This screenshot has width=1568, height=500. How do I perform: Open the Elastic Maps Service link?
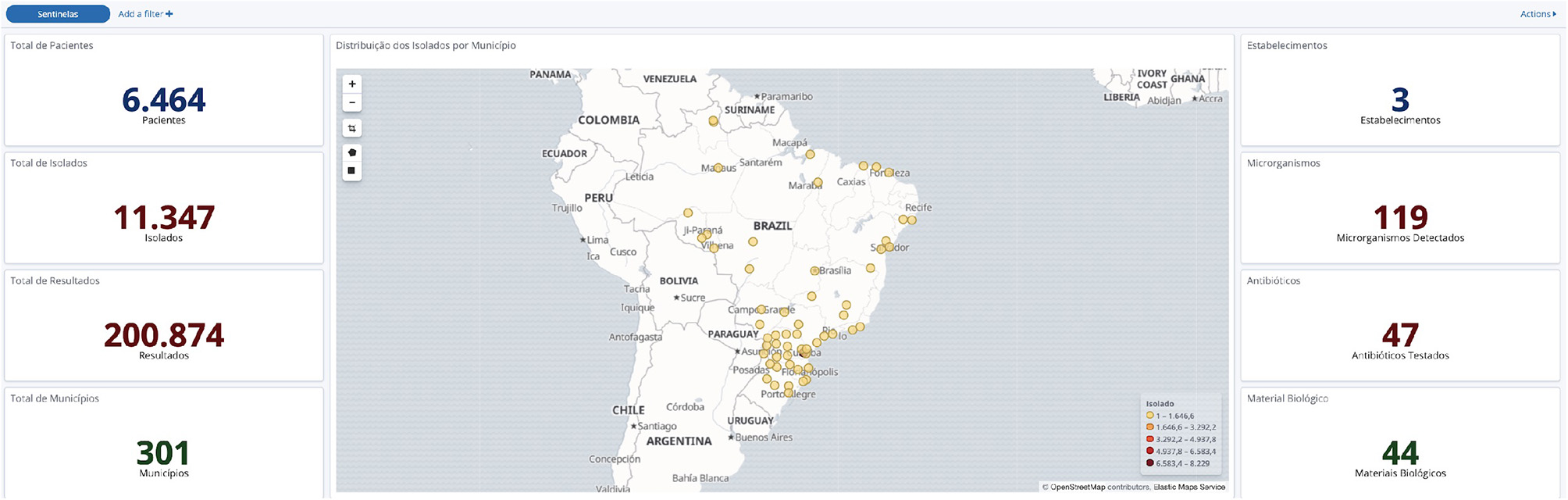[1189, 487]
